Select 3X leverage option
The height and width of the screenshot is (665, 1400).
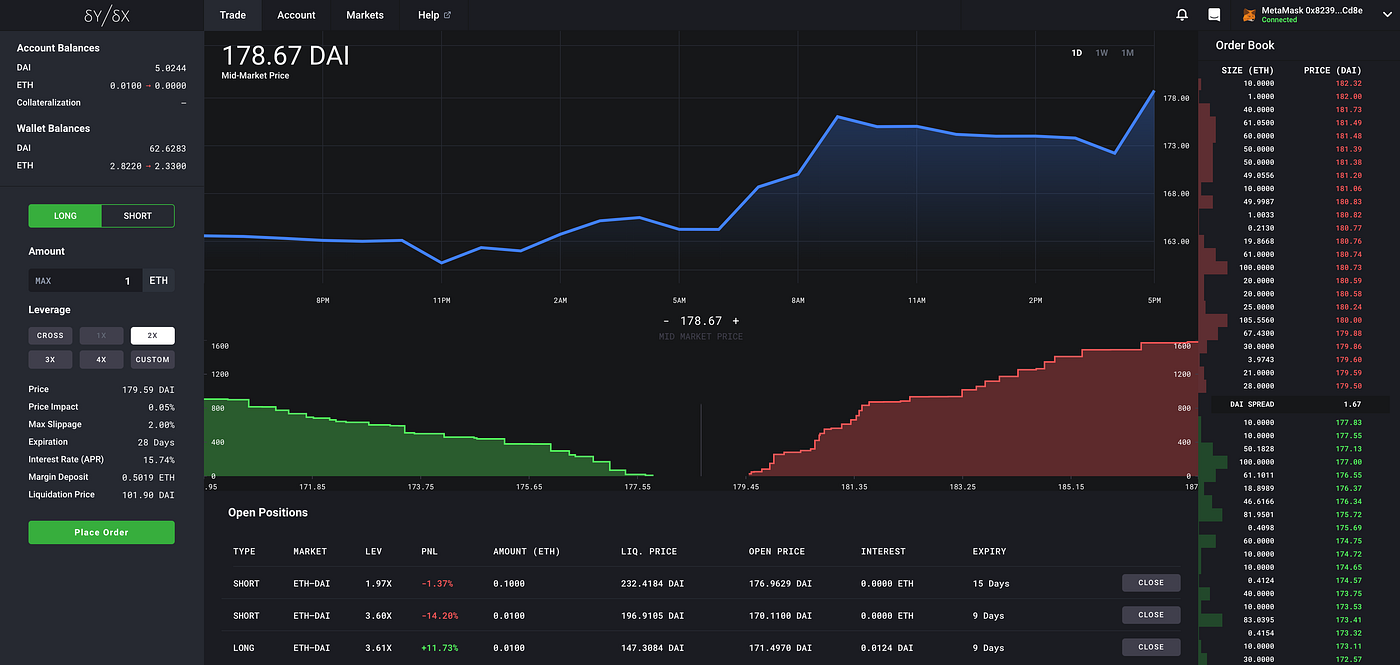[50, 359]
